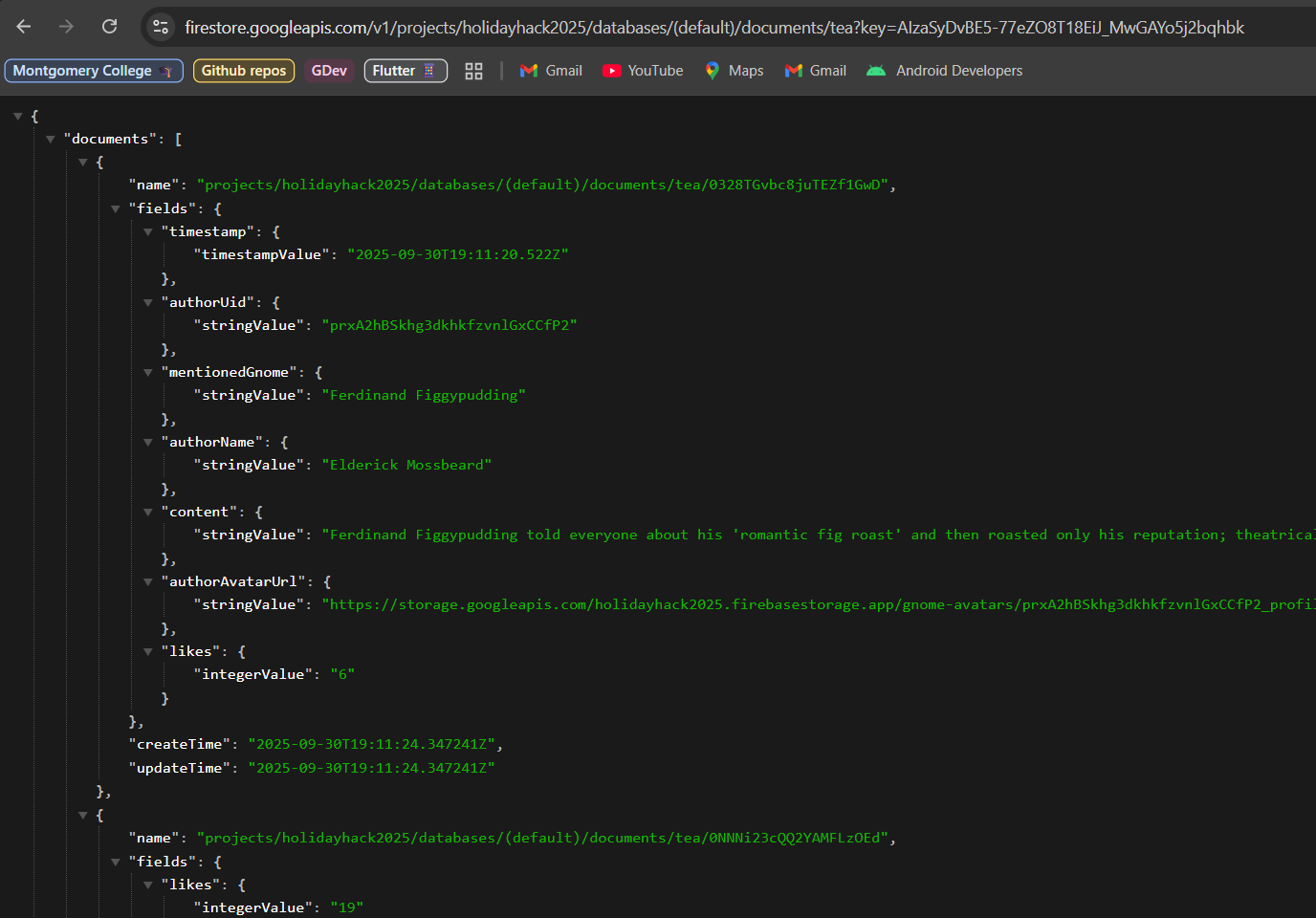Select the updateTime value
This screenshot has width=1316, height=918.
tap(372, 768)
